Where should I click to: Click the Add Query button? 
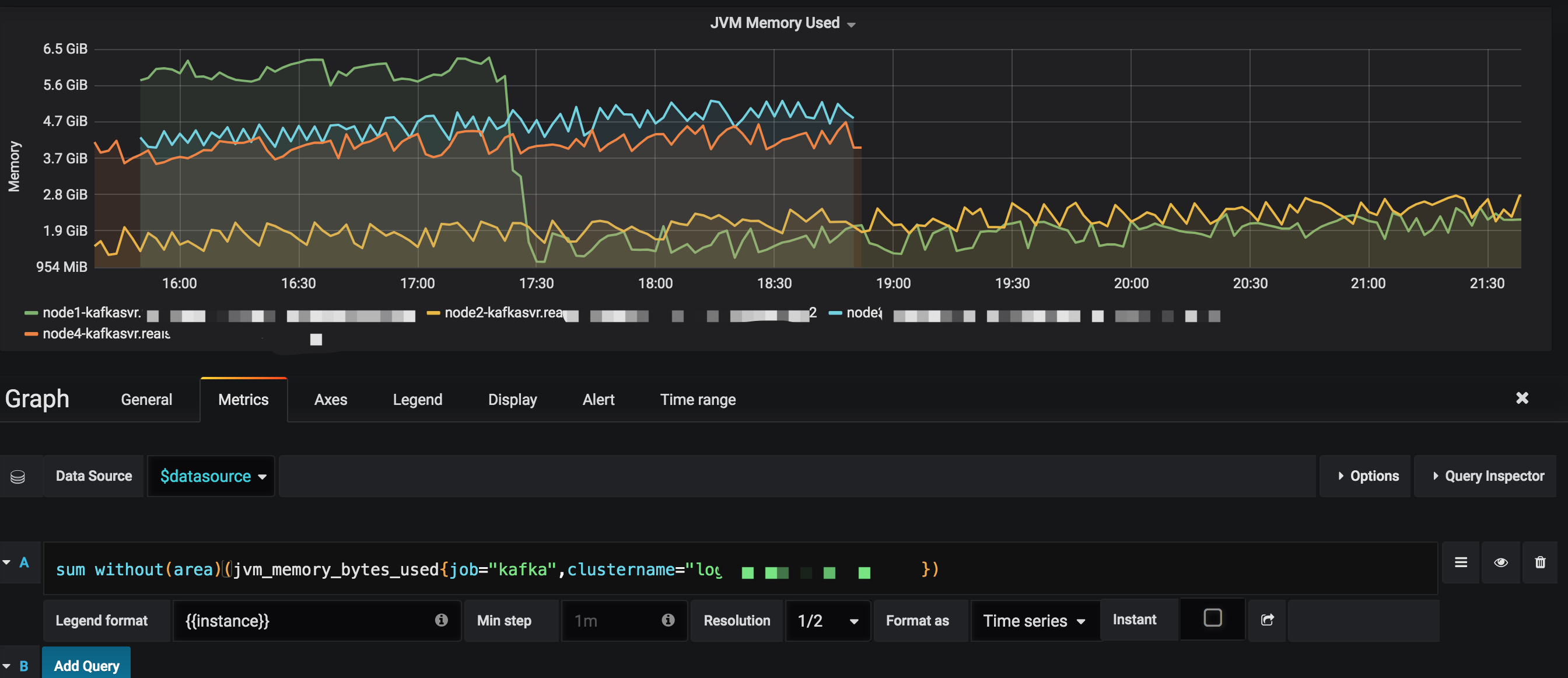(86, 665)
